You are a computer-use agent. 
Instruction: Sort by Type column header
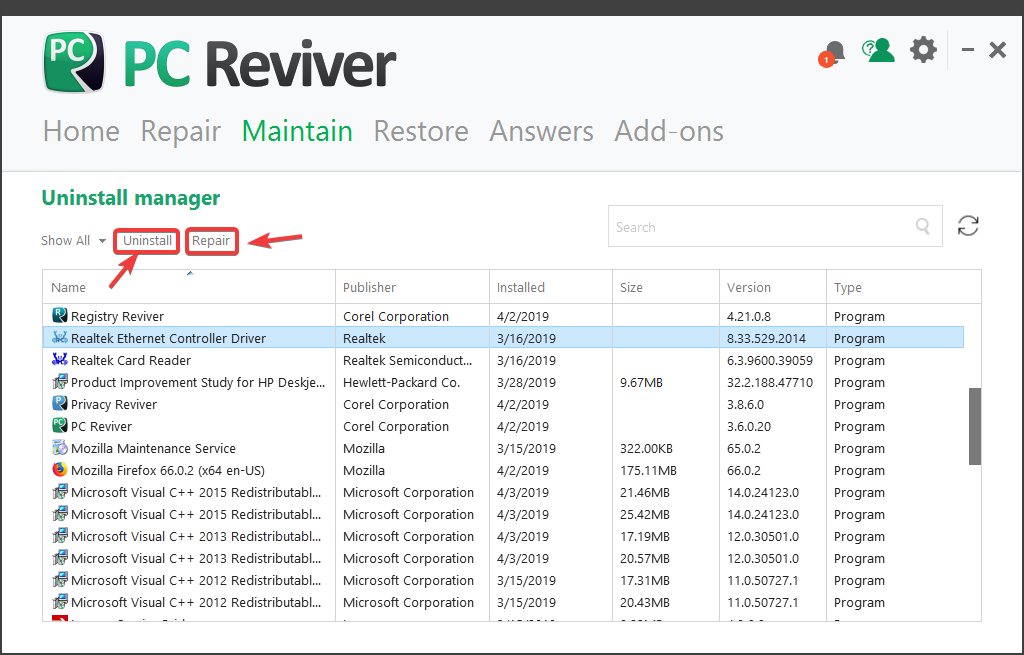tap(903, 287)
